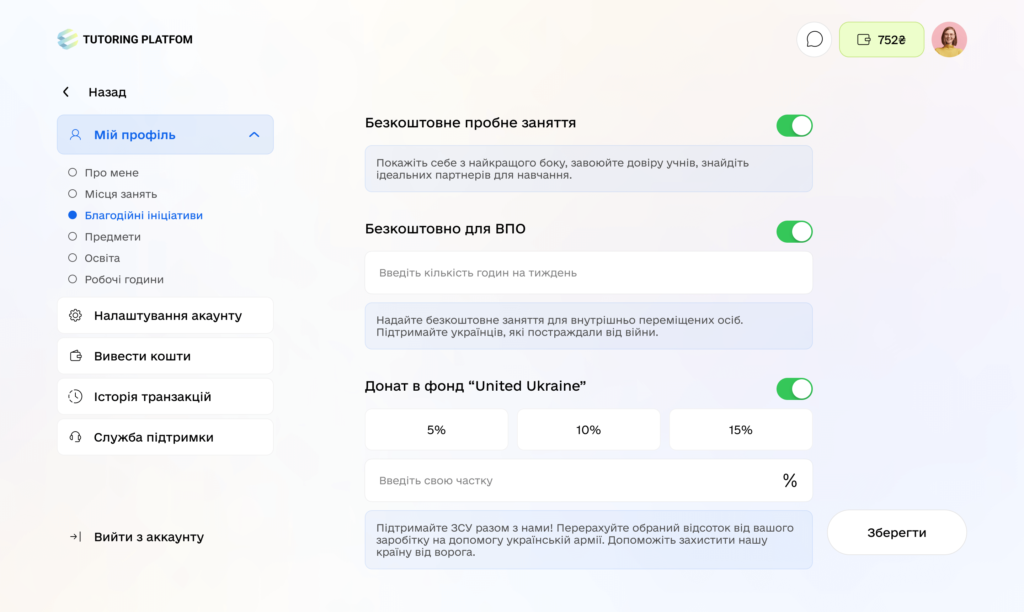1024x612 pixels.
Task: Open the user avatar profile photo
Action: (948, 40)
